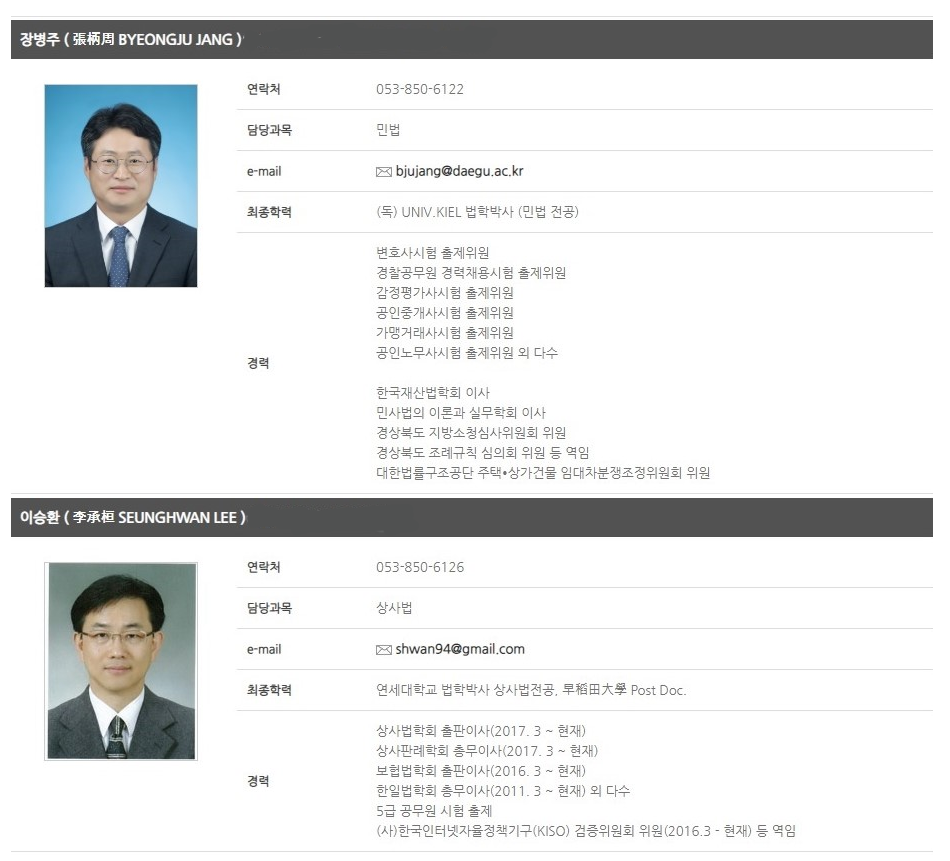The width and height of the screenshot is (950, 861).
Task: Click the phone number 053-850-6122
Action: pos(420,89)
